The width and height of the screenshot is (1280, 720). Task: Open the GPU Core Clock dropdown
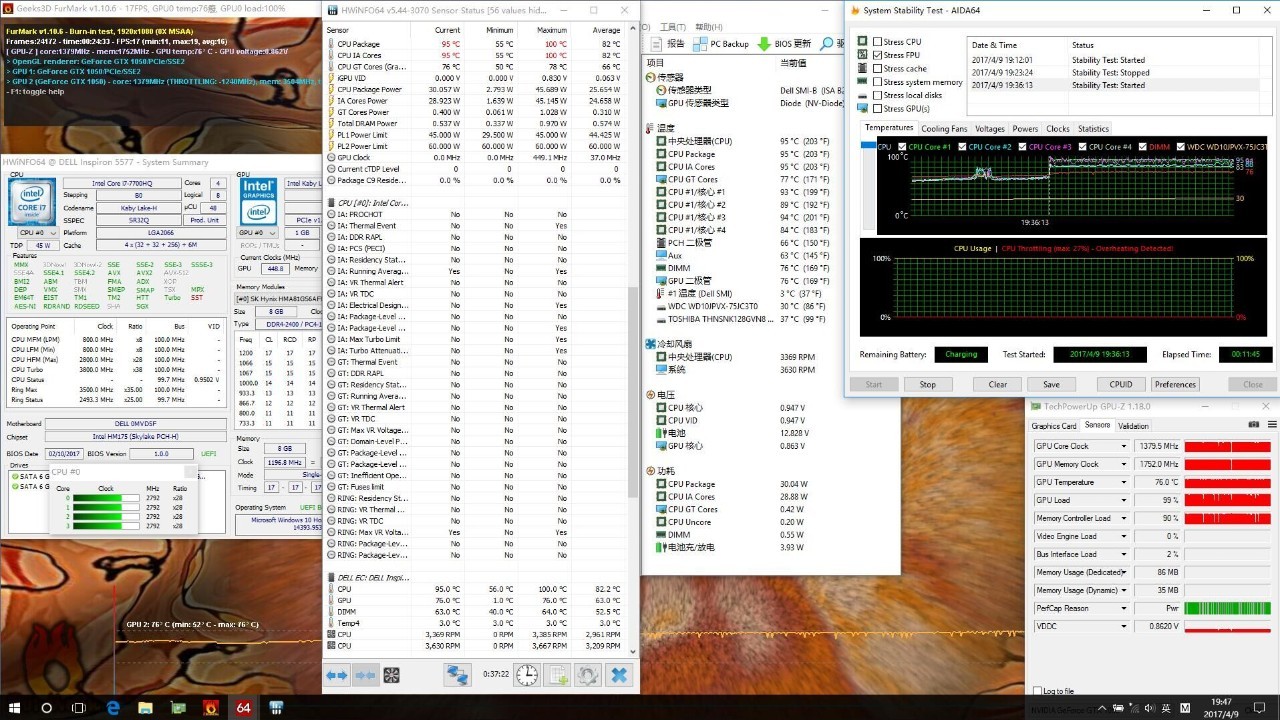(1123, 446)
